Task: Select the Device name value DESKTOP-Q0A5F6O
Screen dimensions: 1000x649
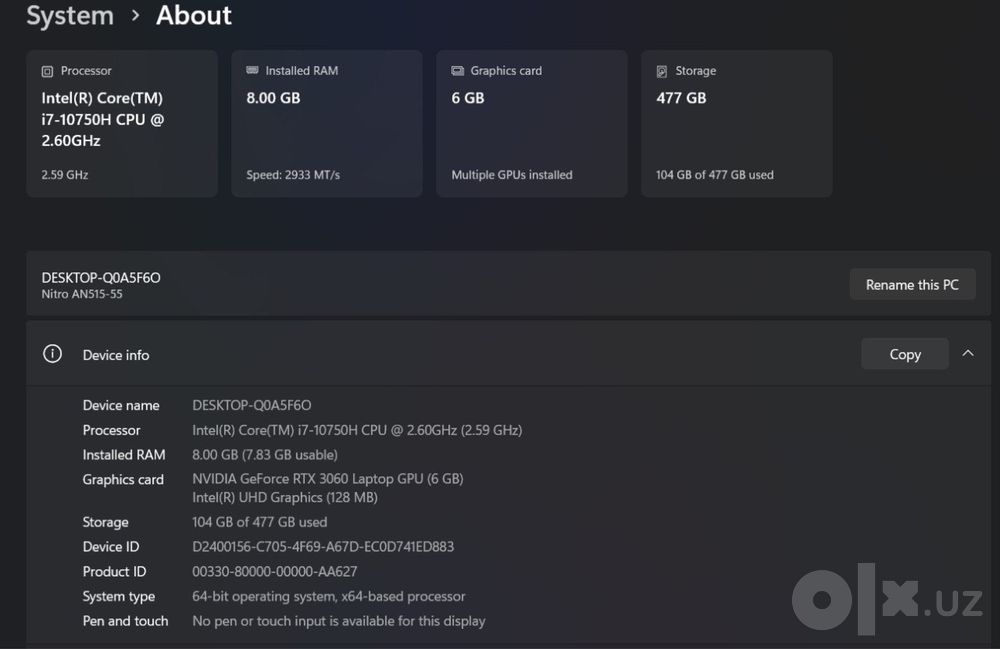Action: pos(252,405)
